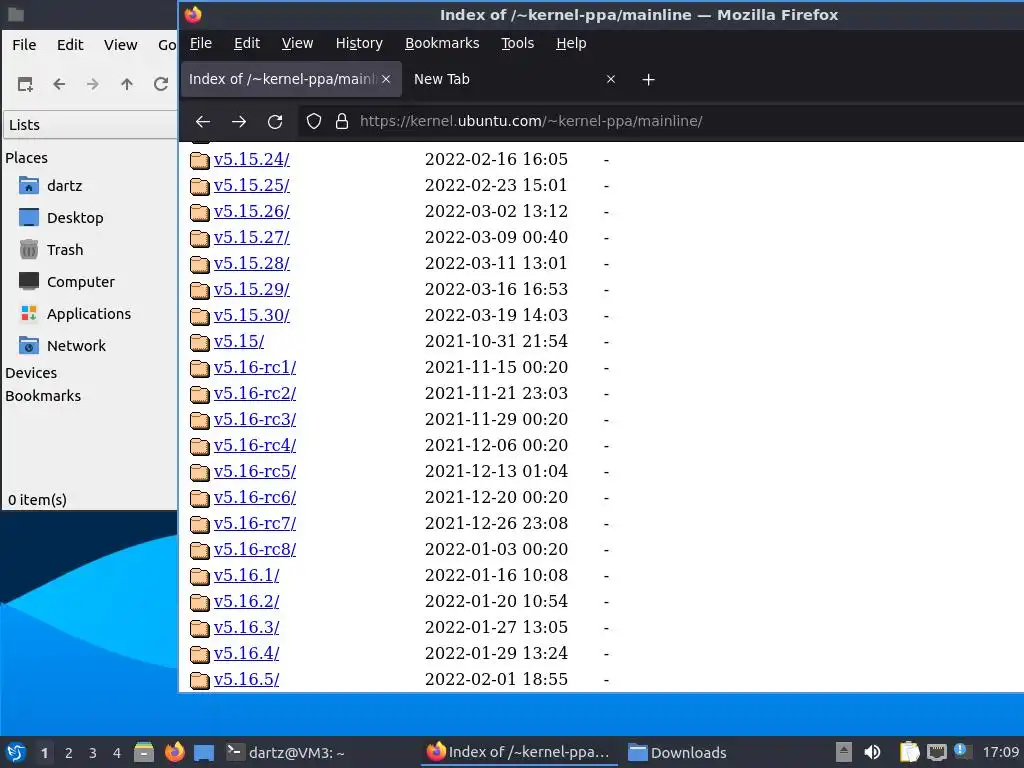This screenshot has height=768, width=1024.
Task: Go forward in file manager
Action: 93,84
